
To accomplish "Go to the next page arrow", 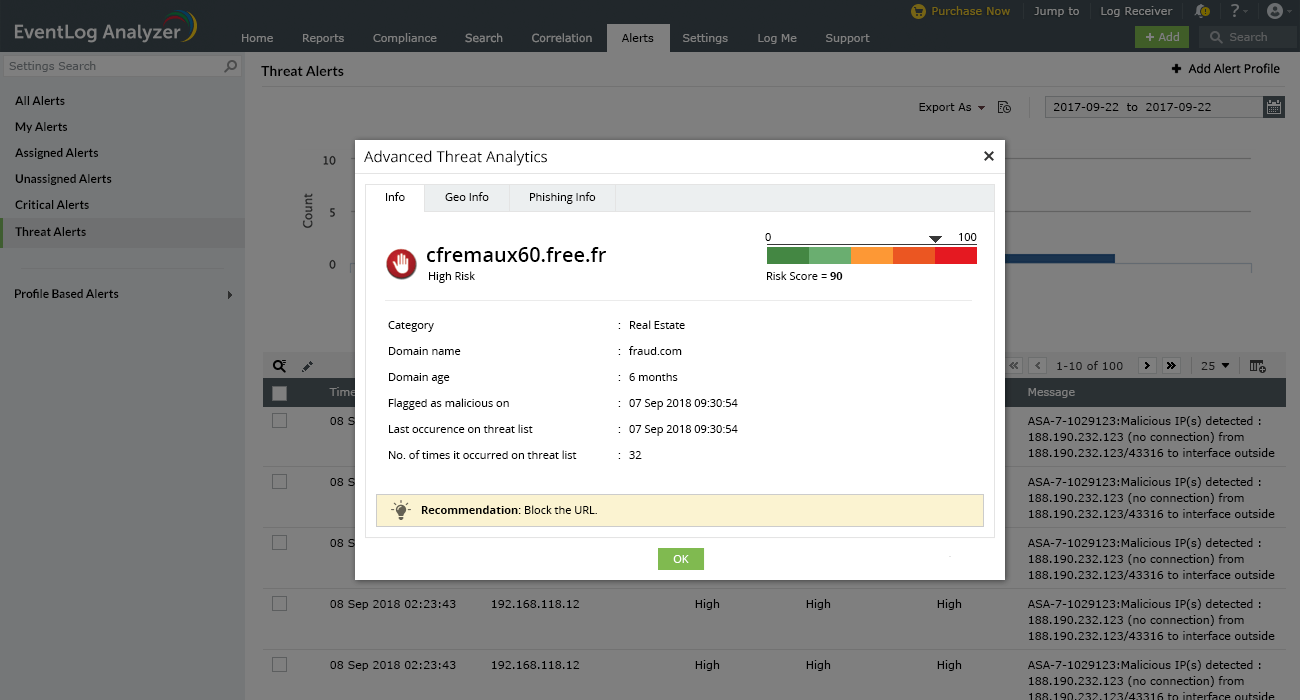I will coord(1147,366).
